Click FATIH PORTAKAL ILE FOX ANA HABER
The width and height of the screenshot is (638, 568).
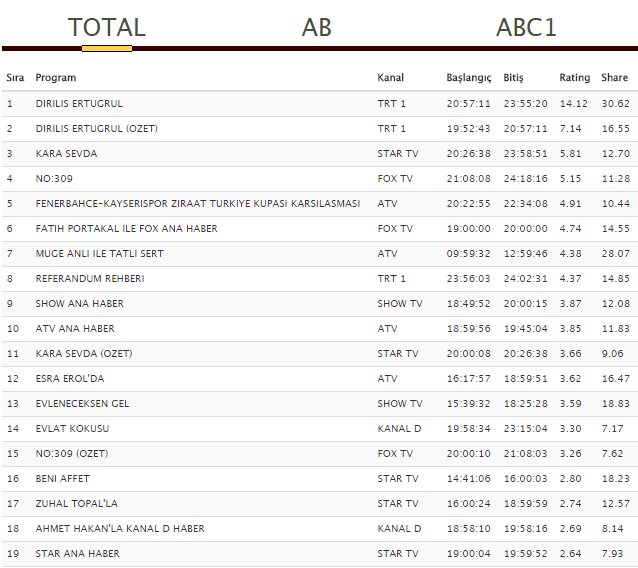click(x=127, y=229)
